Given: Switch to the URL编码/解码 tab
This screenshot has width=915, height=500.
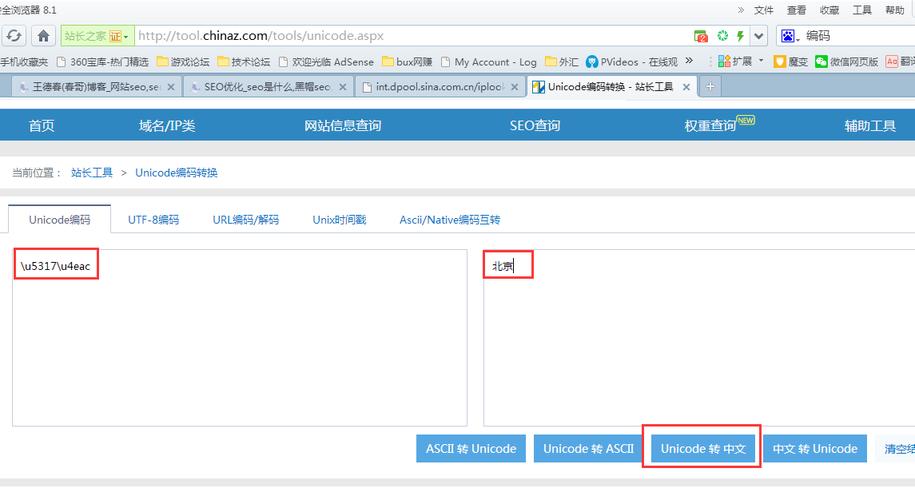Looking at the screenshot, I should [246, 220].
